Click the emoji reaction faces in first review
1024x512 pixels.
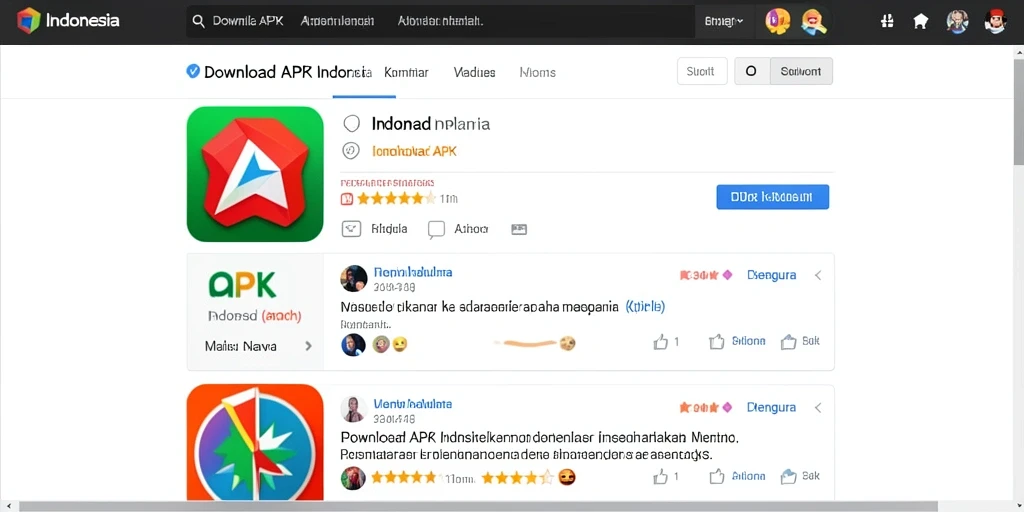click(390, 344)
